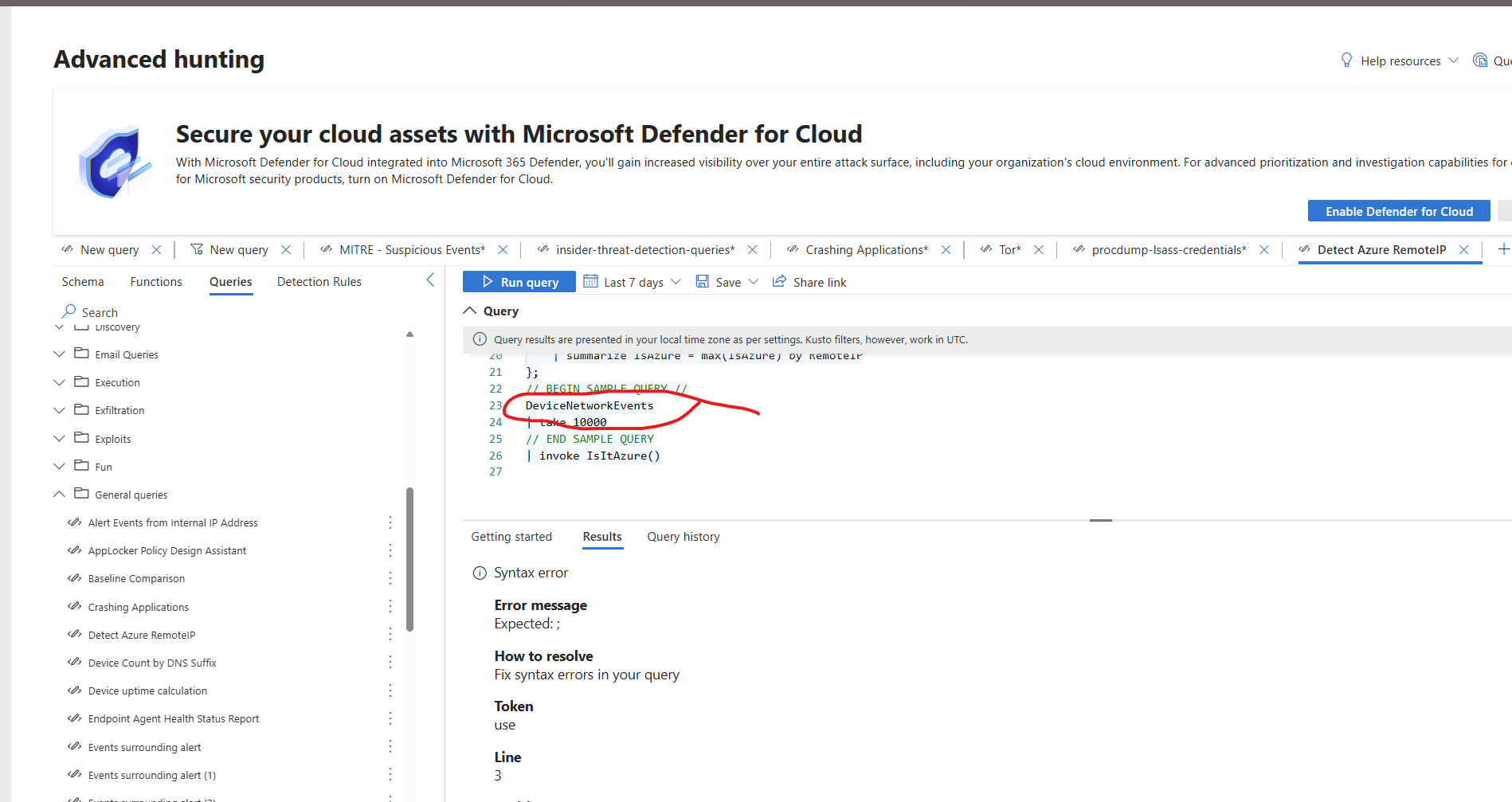Open Alert Events from Internal IP Address query
The height and width of the screenshot is (802, 1512).
coord(173,522)
